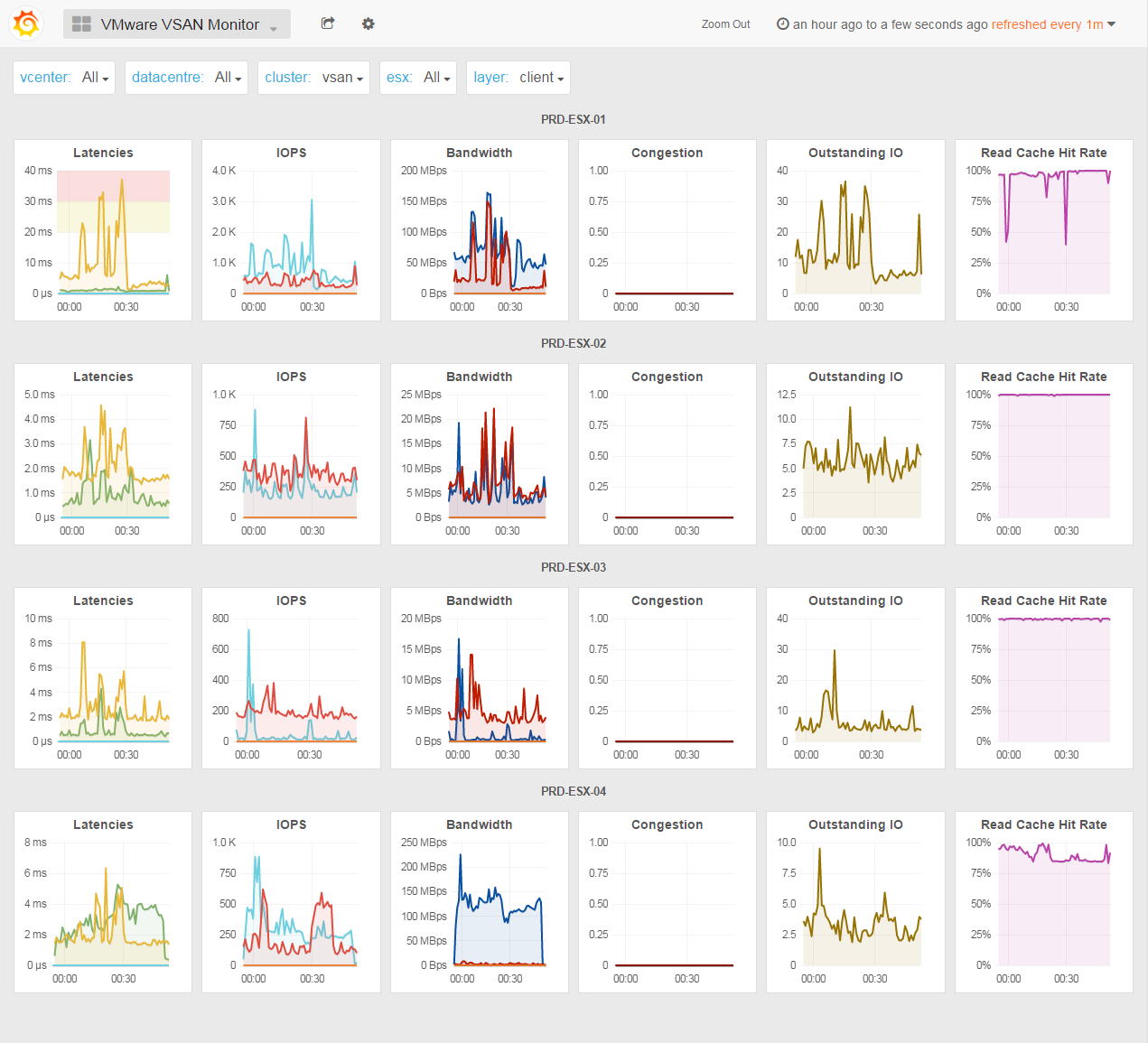Viewport: 1148px width, 1043px height.
Task: Open PRD-ESX-02 Bandwidth panel title menu
Action: coord(479,377)
